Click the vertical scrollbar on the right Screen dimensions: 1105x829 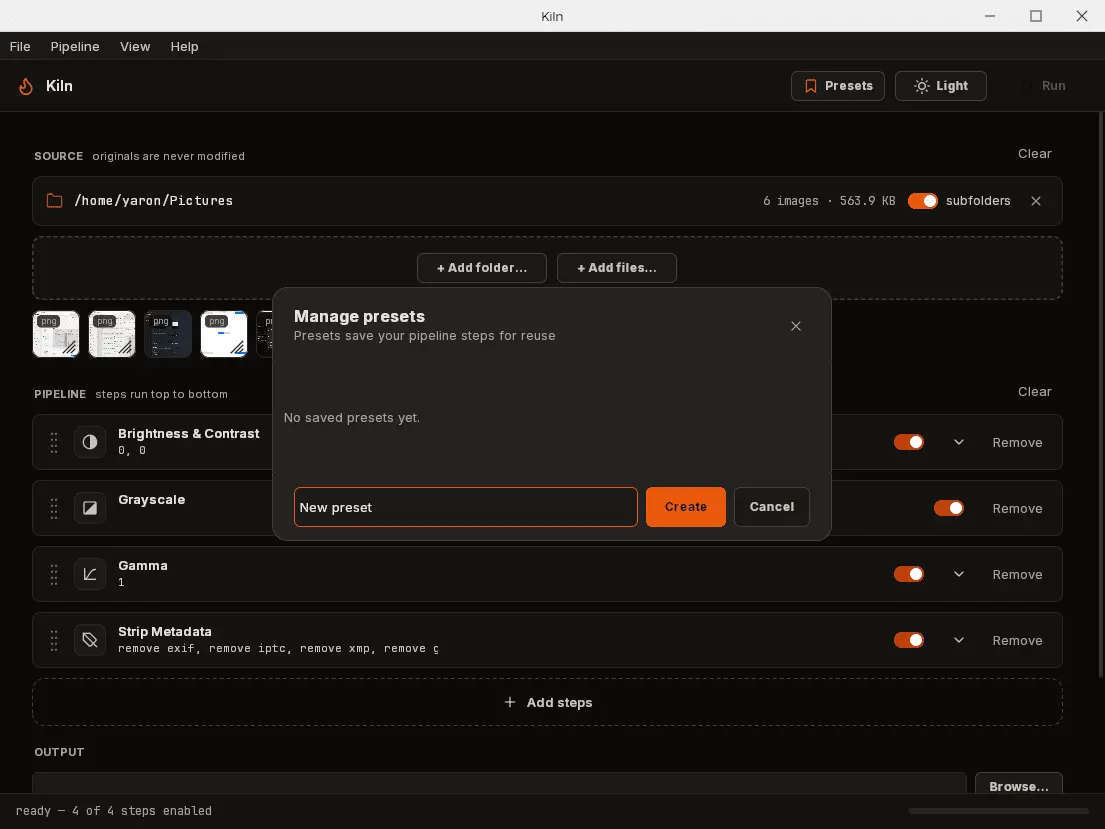click(x=1101, y=395)
